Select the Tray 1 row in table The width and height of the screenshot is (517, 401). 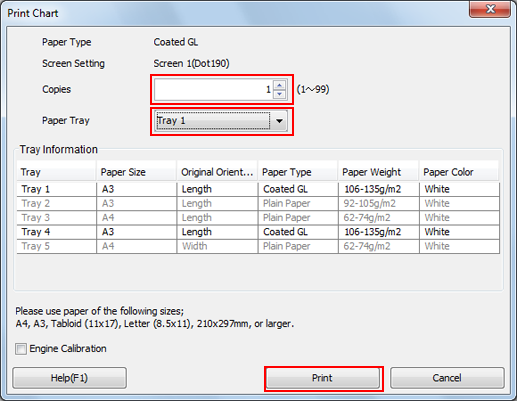coord(258,189)
